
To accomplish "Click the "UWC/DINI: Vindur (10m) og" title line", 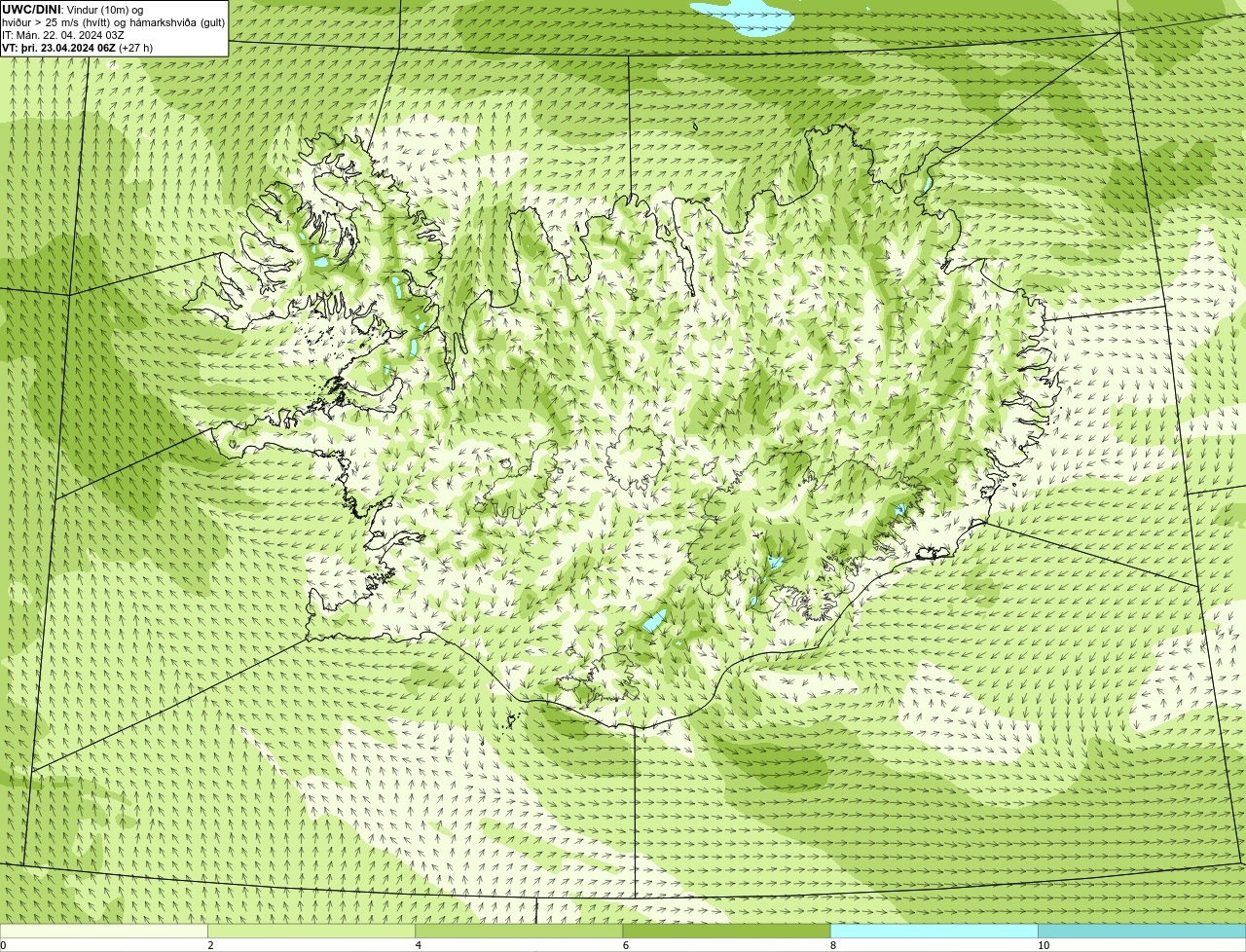I will [72, 10].
